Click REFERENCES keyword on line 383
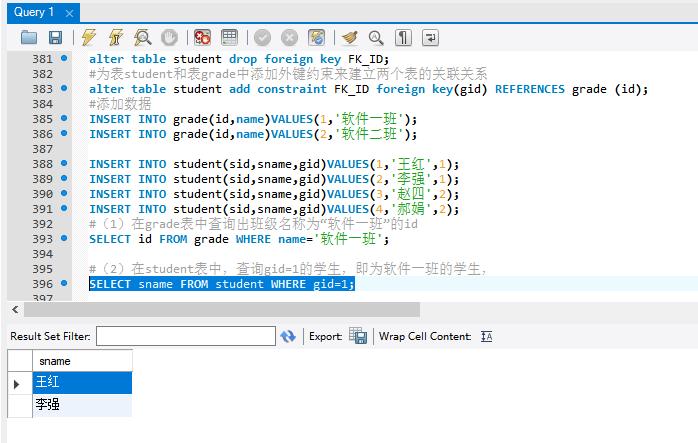This screenshot has height=443, width=698. (530, 89)
